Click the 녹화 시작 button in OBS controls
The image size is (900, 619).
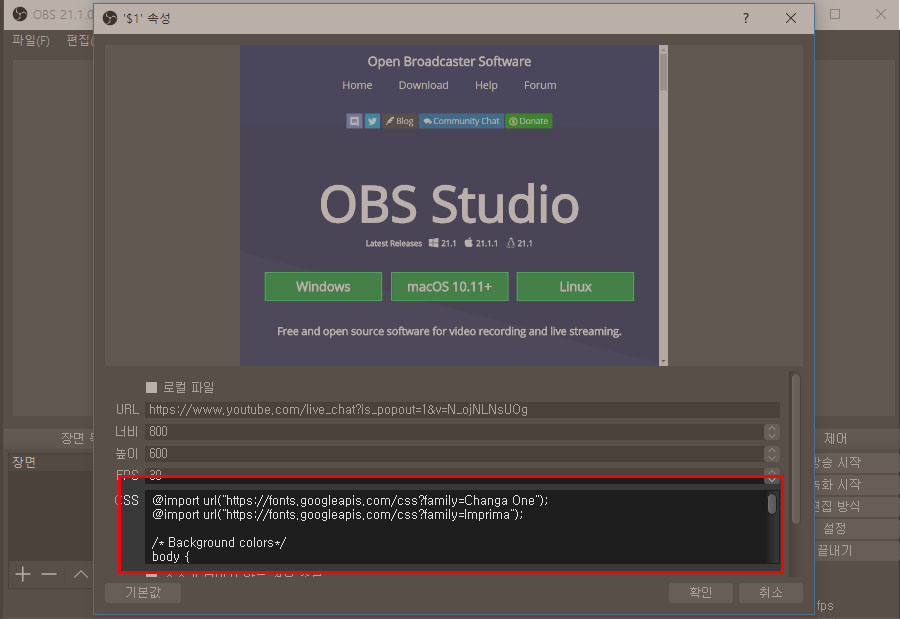pos(856,485)
